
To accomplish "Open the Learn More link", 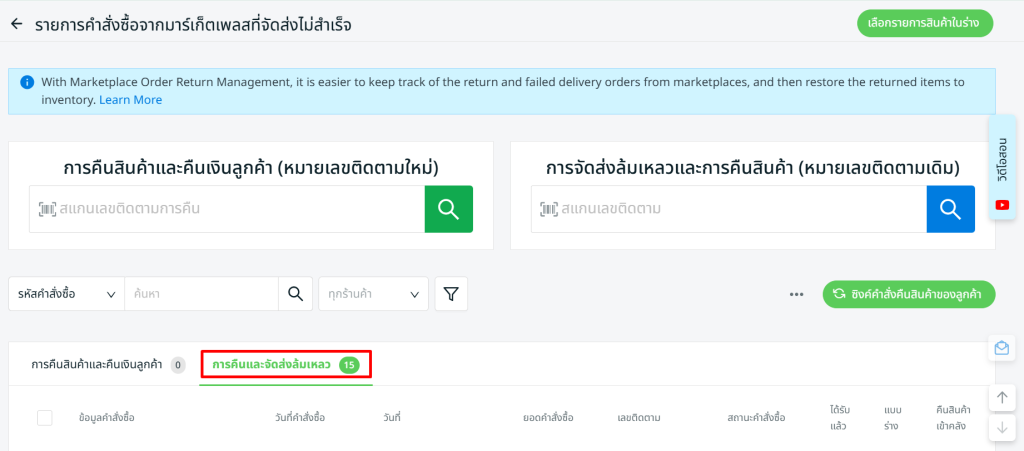I will point(130,100).
